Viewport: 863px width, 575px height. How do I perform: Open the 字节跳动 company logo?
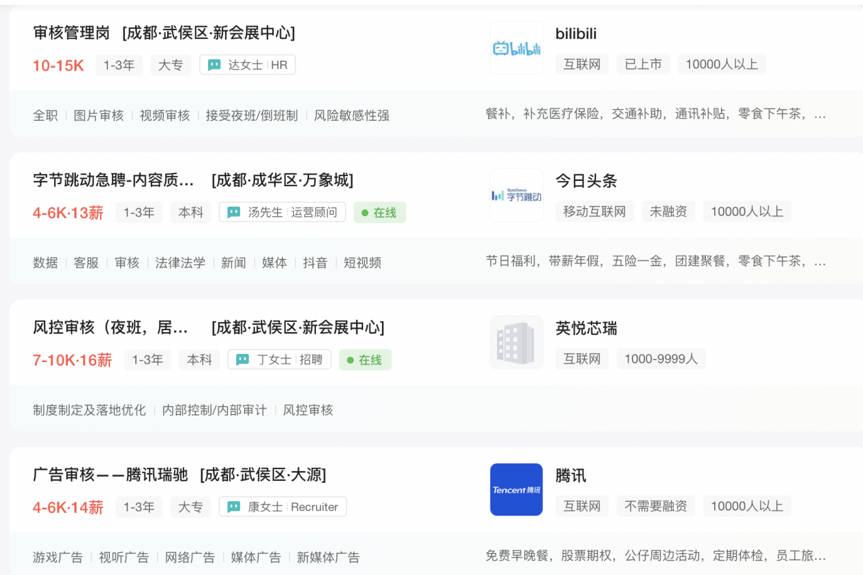point(516,195)
